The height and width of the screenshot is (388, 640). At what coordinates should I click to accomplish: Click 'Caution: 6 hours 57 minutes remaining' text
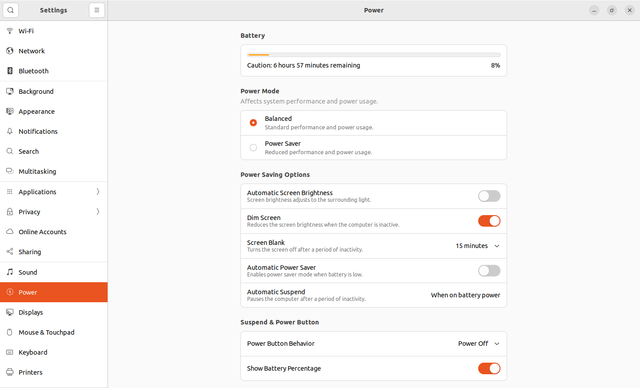click(x=303, y=65)
